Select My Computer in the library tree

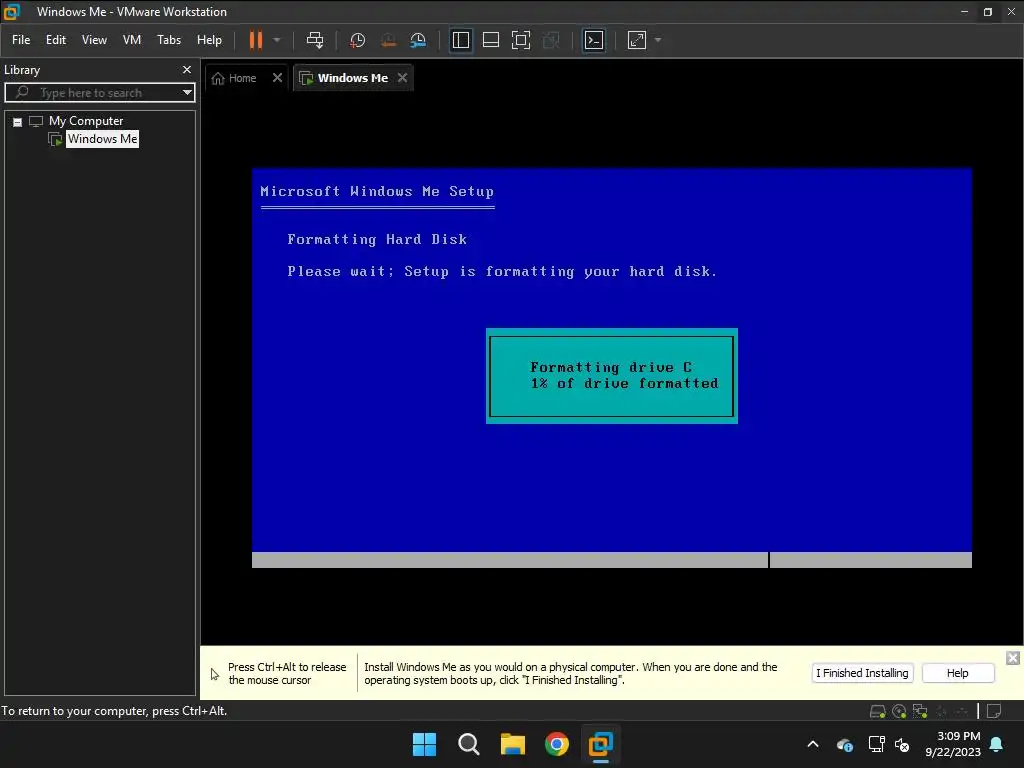click(x=86, y=121)
